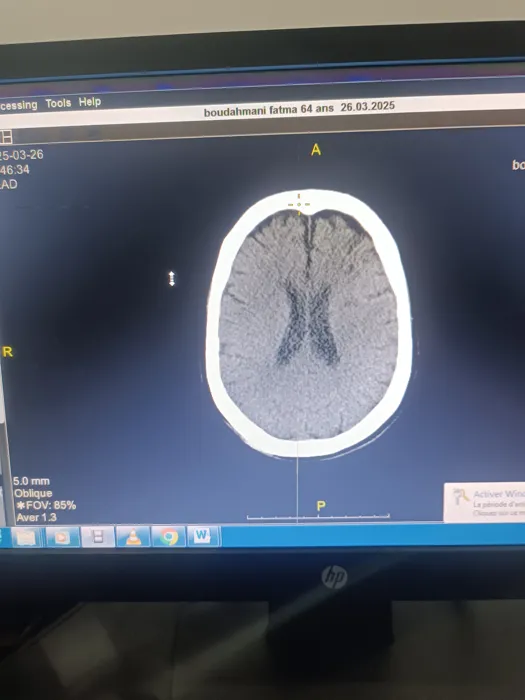The width and height of the screenshot is (525, 700).
Task: Launch Google Chrome from taskbar
Action: (169, 536)
